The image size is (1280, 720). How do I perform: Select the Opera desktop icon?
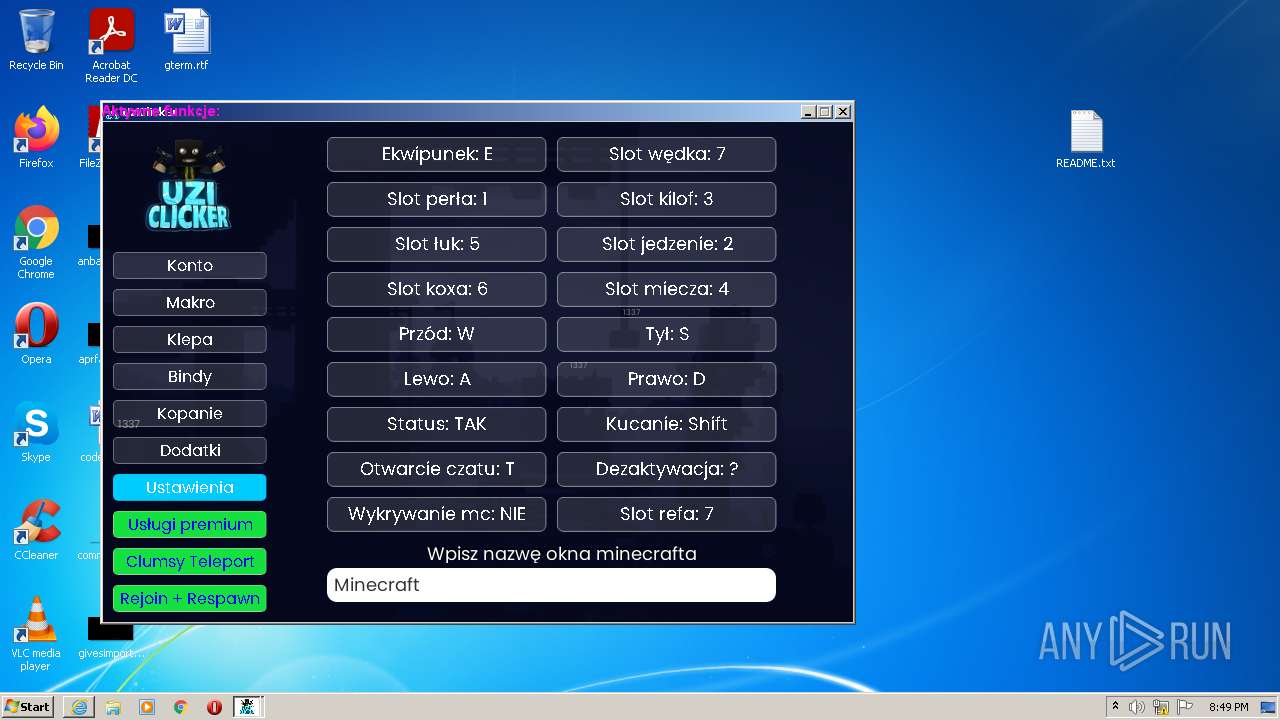click(36, 334)
